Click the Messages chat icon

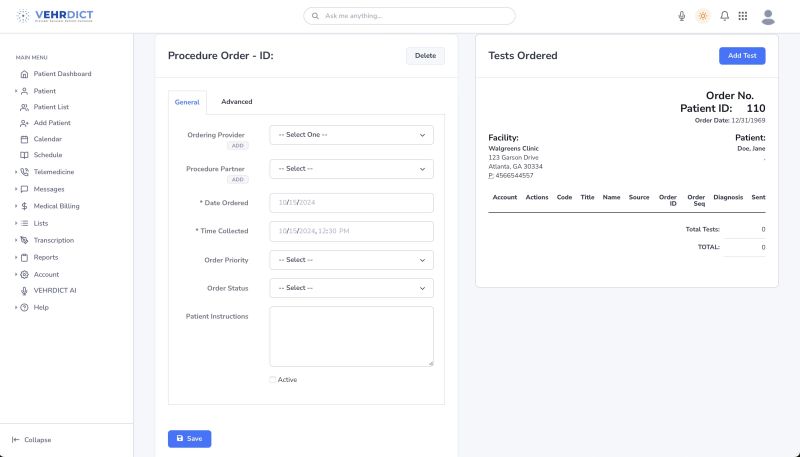tap(24, 189)
